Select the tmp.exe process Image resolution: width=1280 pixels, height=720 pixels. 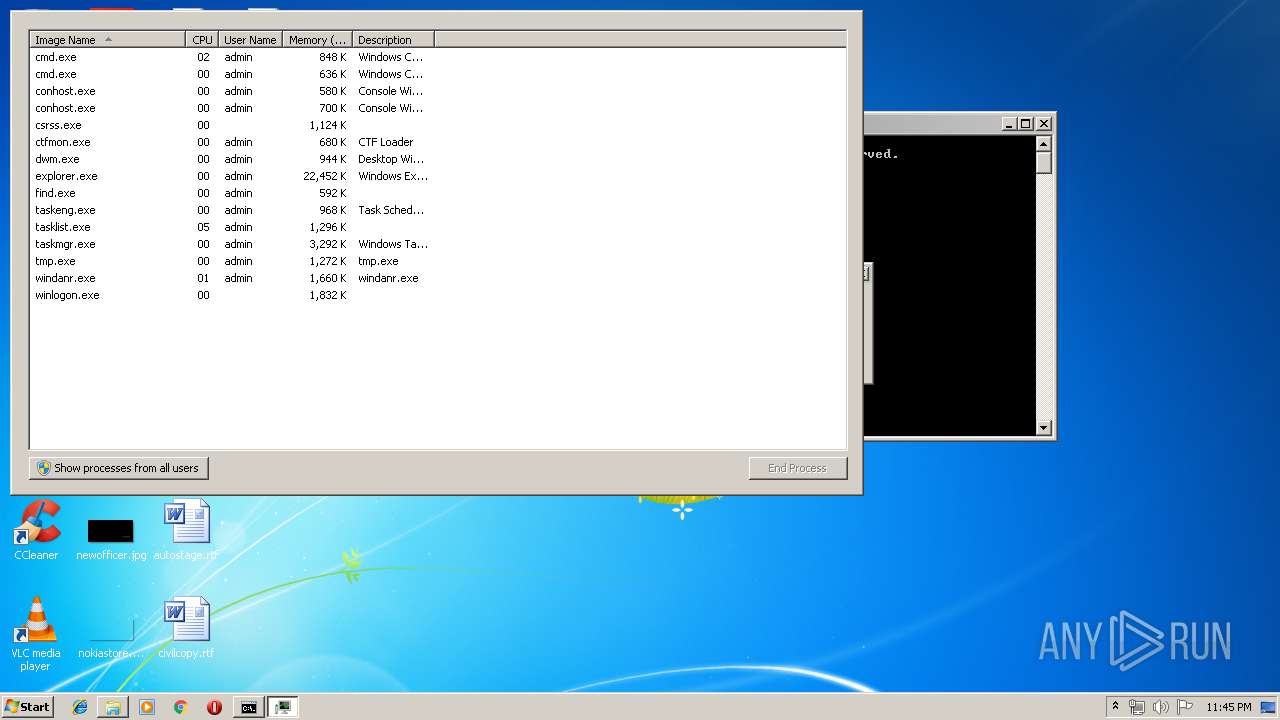[x=438, y=261]
